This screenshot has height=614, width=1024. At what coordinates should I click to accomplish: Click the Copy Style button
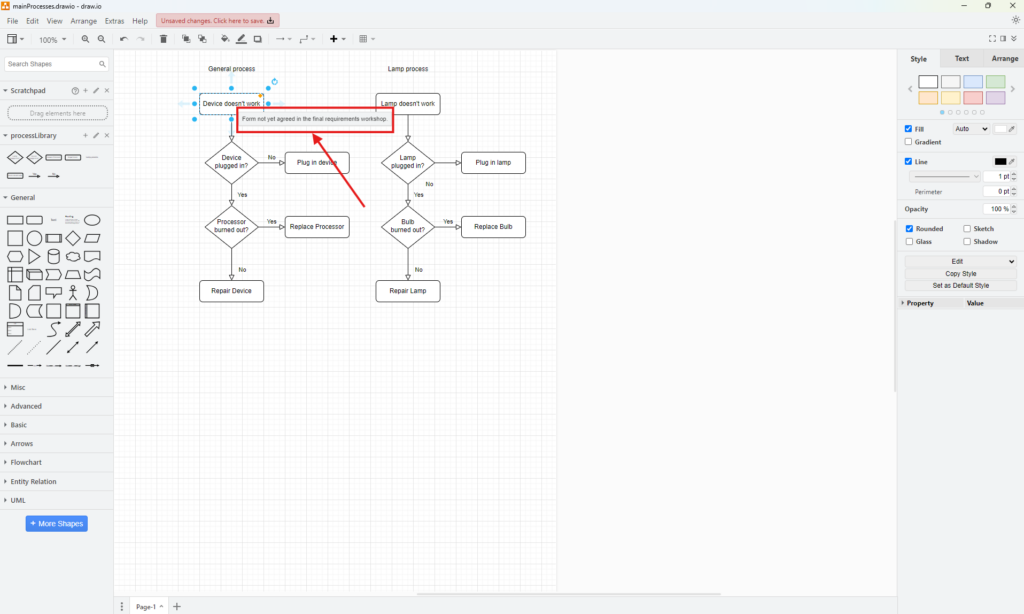(x=960, y=274)
